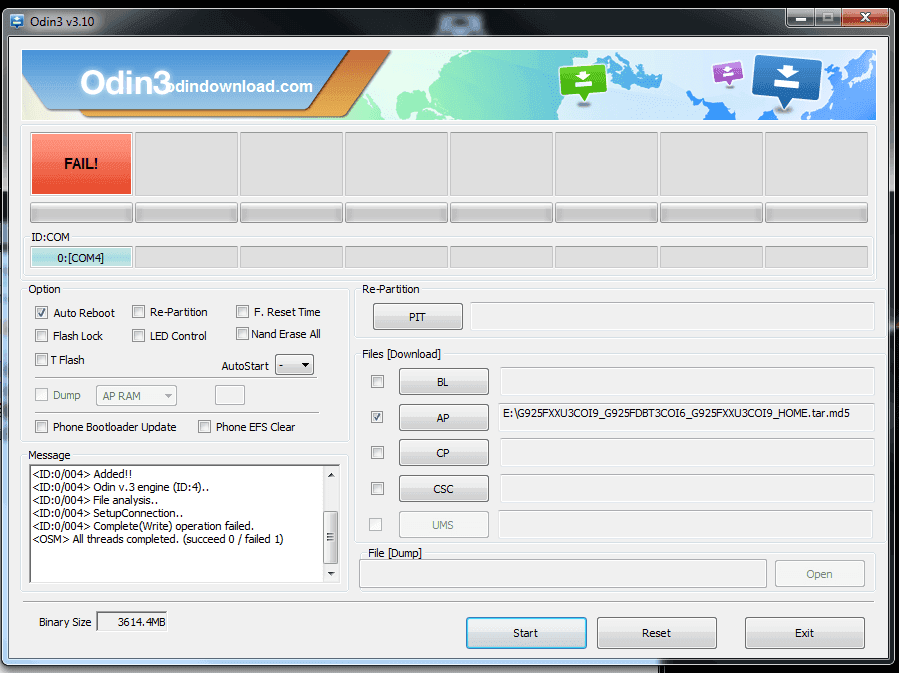Click 'Complete(Write) operation failed.' log line
This screenshot has height=673, width=899.
click(143, 526)
